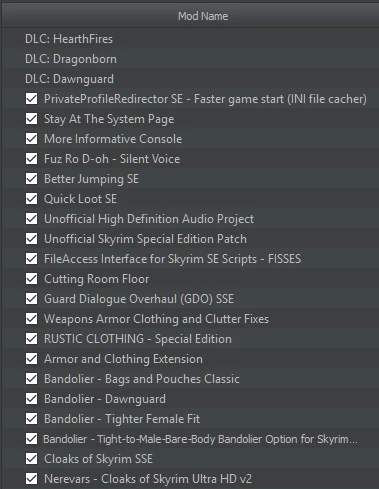The height and width of the screenshot is (489, 379).
Task: Toggle the FISSES FileAccess Interface checkbox
Action: click(x=32, y=259)
